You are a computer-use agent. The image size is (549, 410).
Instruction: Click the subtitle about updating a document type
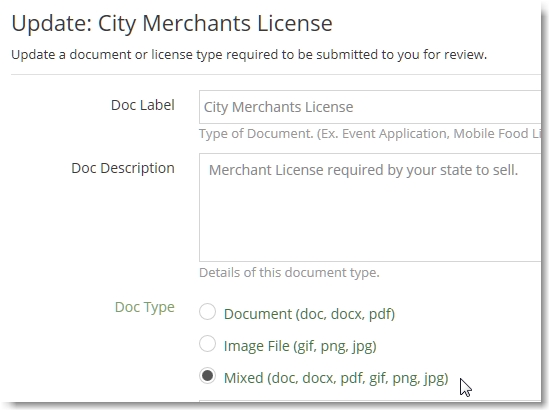249,55
